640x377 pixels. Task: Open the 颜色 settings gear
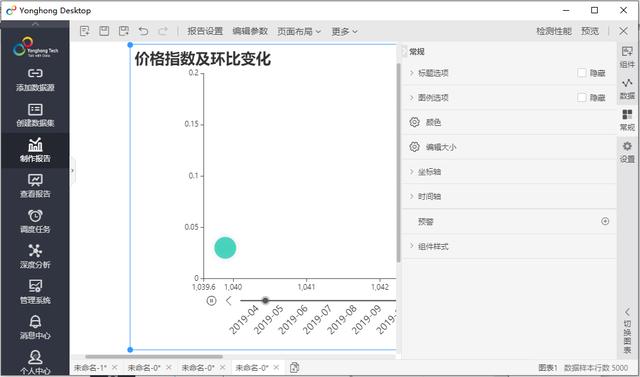click(x=414, y=122)
